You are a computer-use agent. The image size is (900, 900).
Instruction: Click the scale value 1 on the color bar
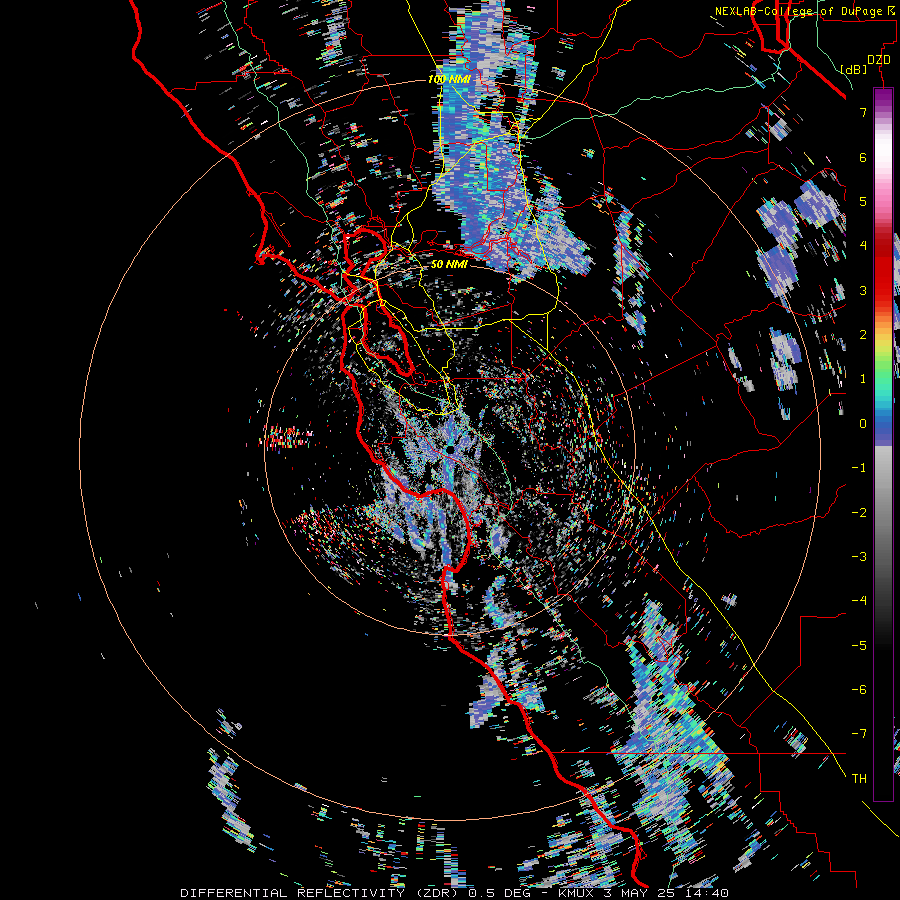click(863, 379)
